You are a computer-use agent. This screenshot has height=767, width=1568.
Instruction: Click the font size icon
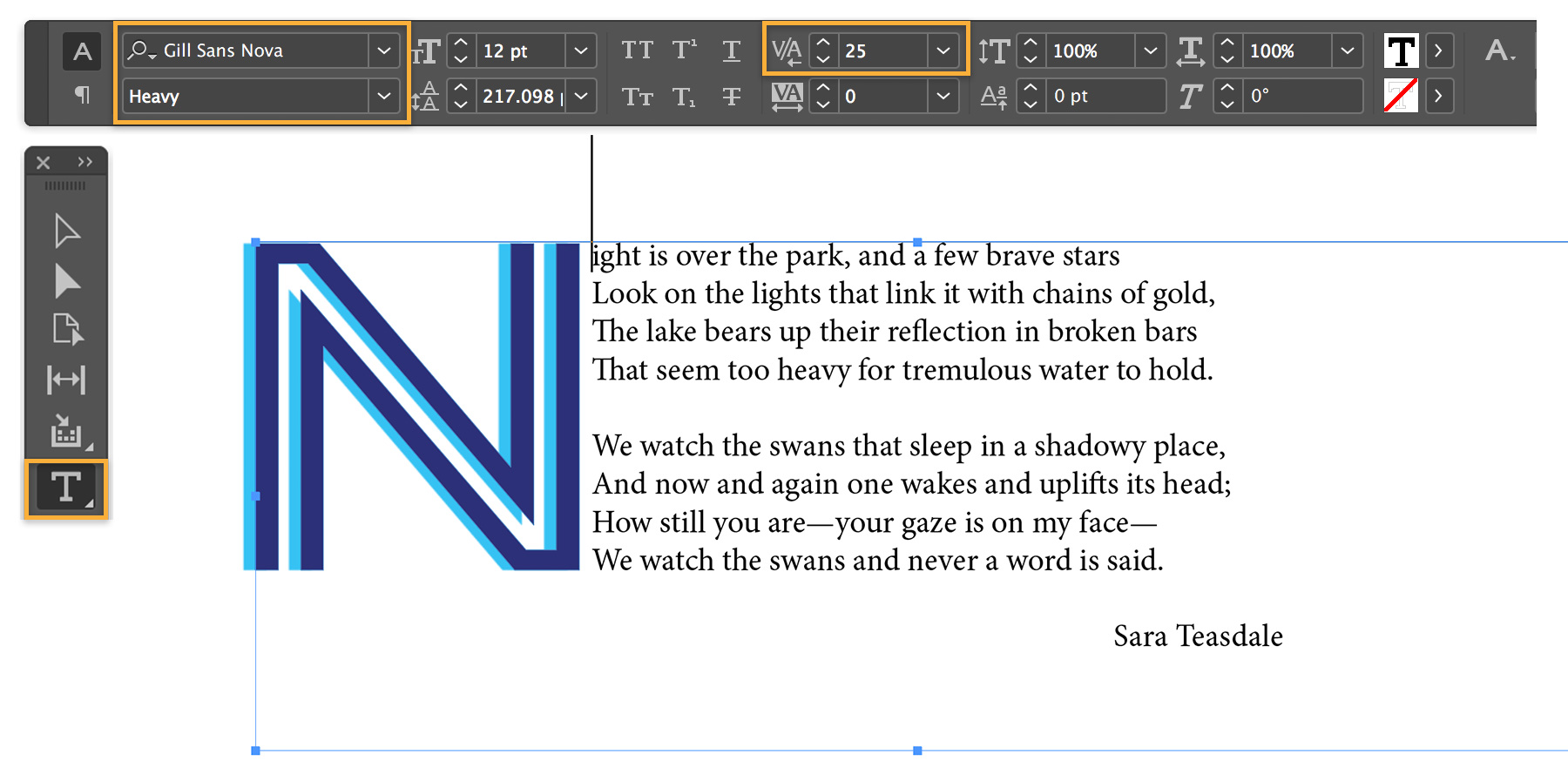coord(427,51)
